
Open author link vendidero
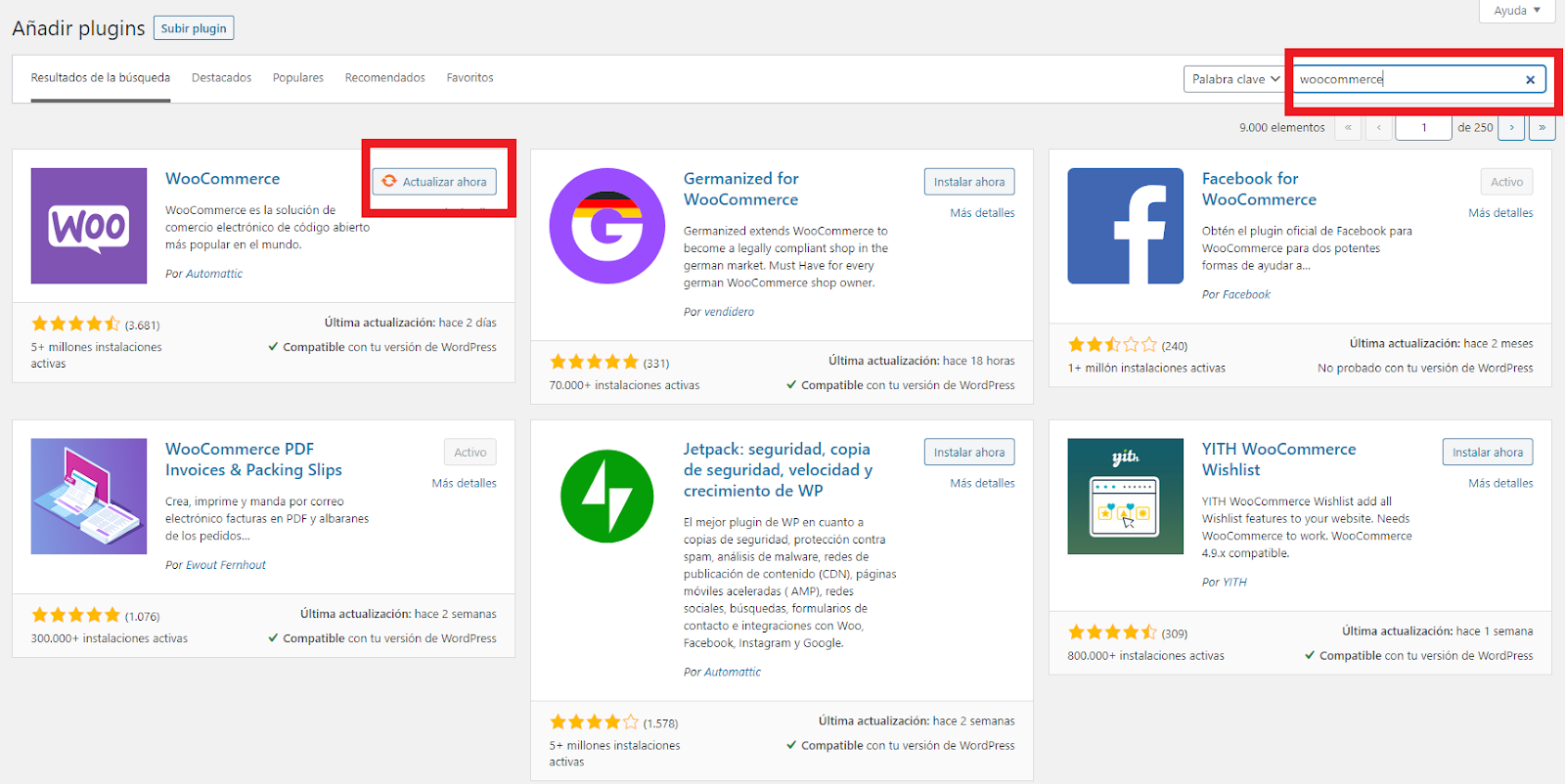point(730,312)
